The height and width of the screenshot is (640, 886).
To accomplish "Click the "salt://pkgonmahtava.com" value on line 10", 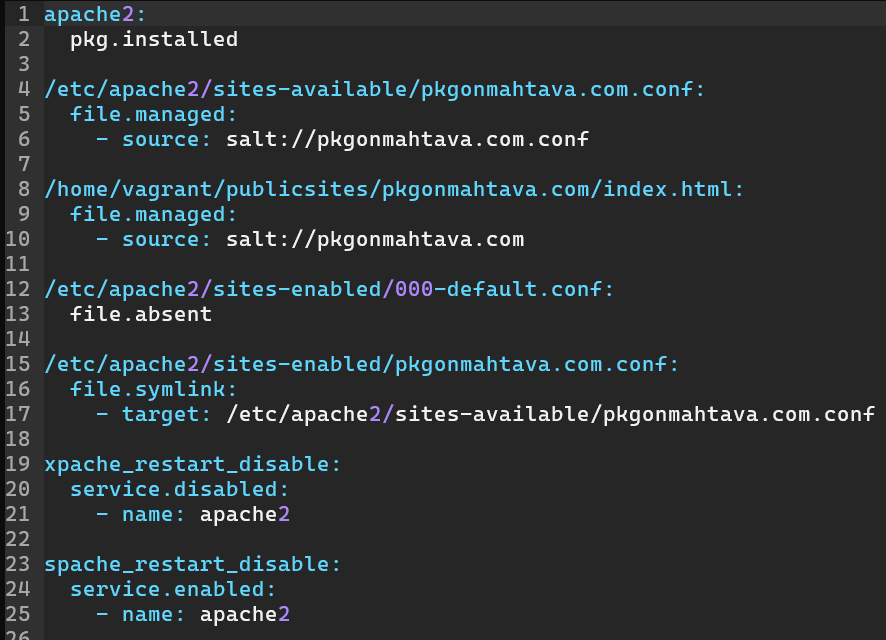I will (x=375, y=240).
